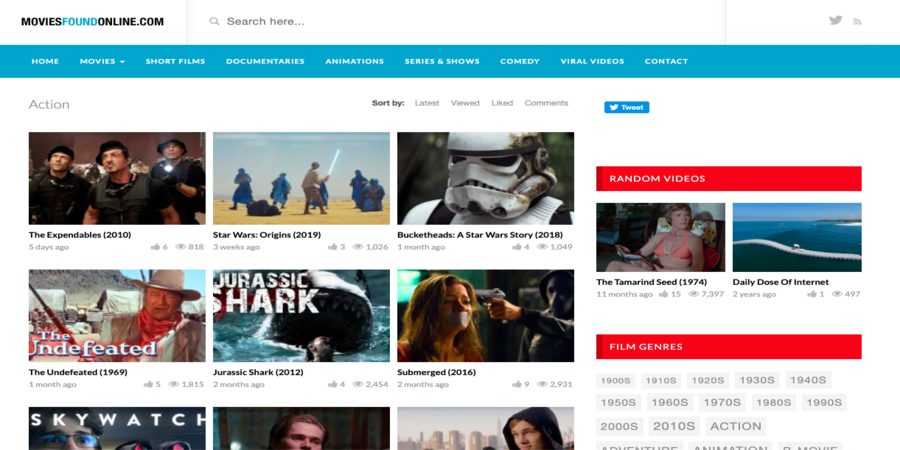Open the Contact page
Screen dimensions: 900x450
(x=666, y=61)
